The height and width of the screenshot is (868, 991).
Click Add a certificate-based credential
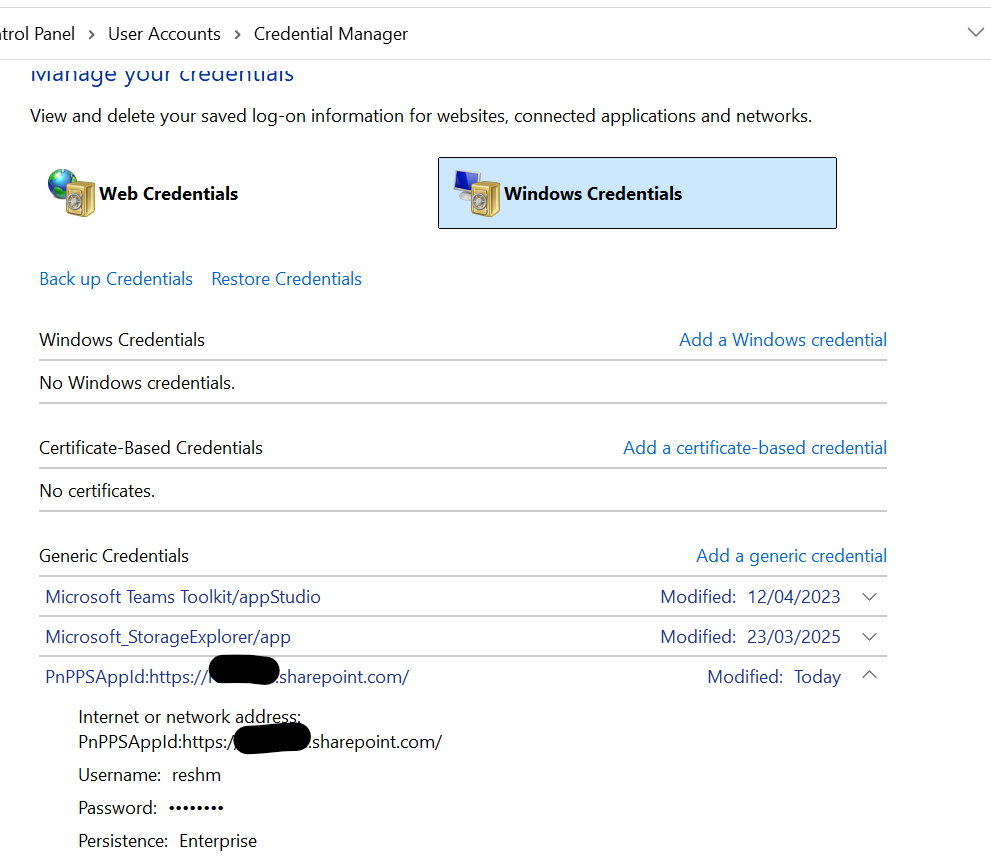pyautogui.click(x=754, y=447)
